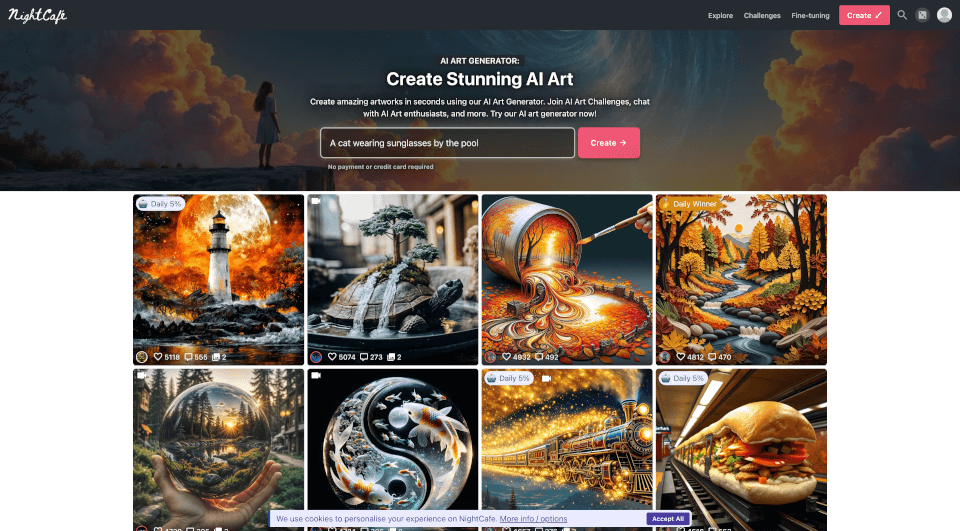This screenshot has width=960, height=531.
Task: Go to the Challenges page
Action: (762, 15)
